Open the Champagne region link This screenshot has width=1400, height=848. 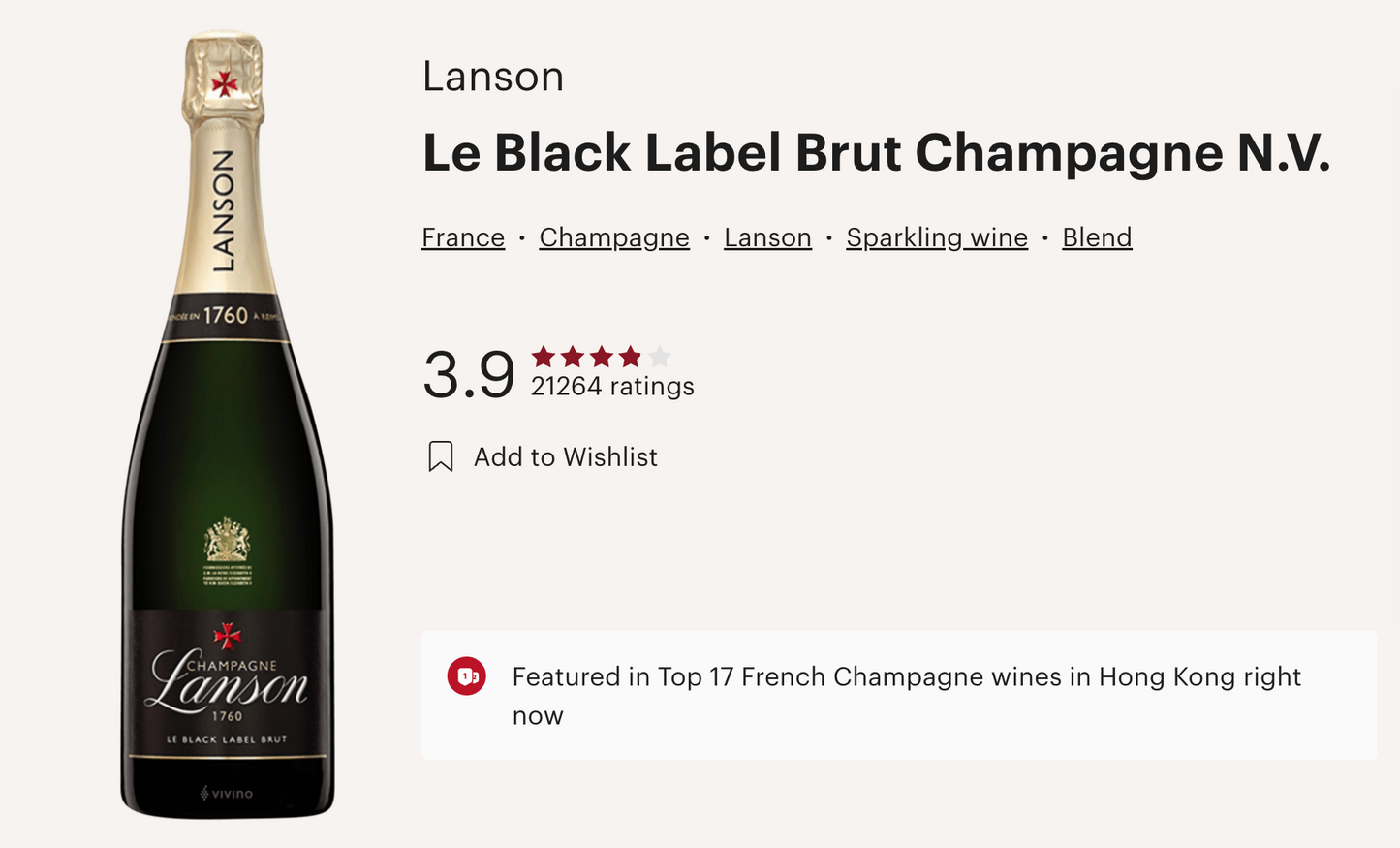(x=614, y=237)
